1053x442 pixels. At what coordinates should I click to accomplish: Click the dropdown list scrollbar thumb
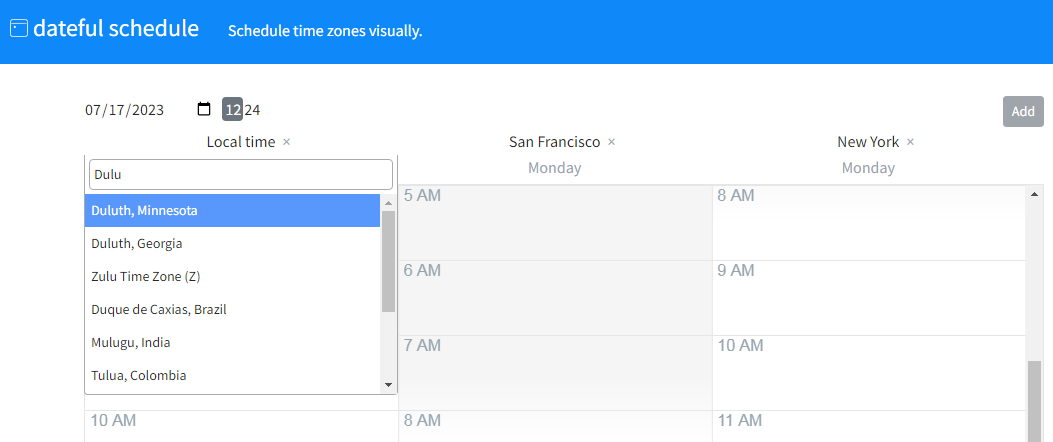coord(388,260)
